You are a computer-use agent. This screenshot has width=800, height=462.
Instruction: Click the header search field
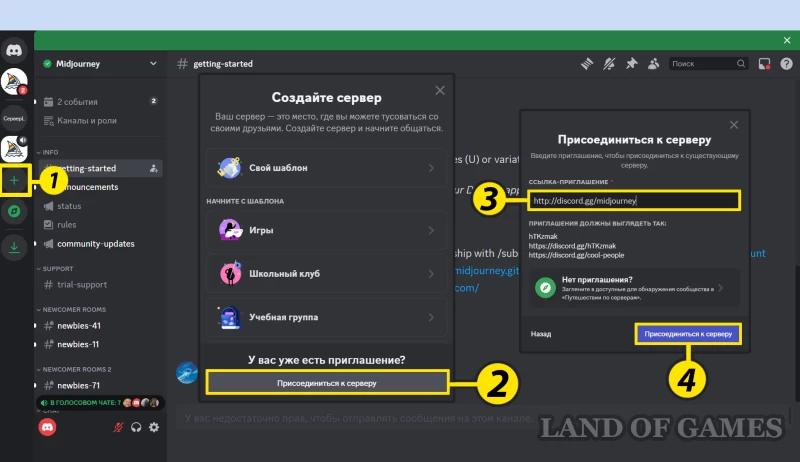708,64
